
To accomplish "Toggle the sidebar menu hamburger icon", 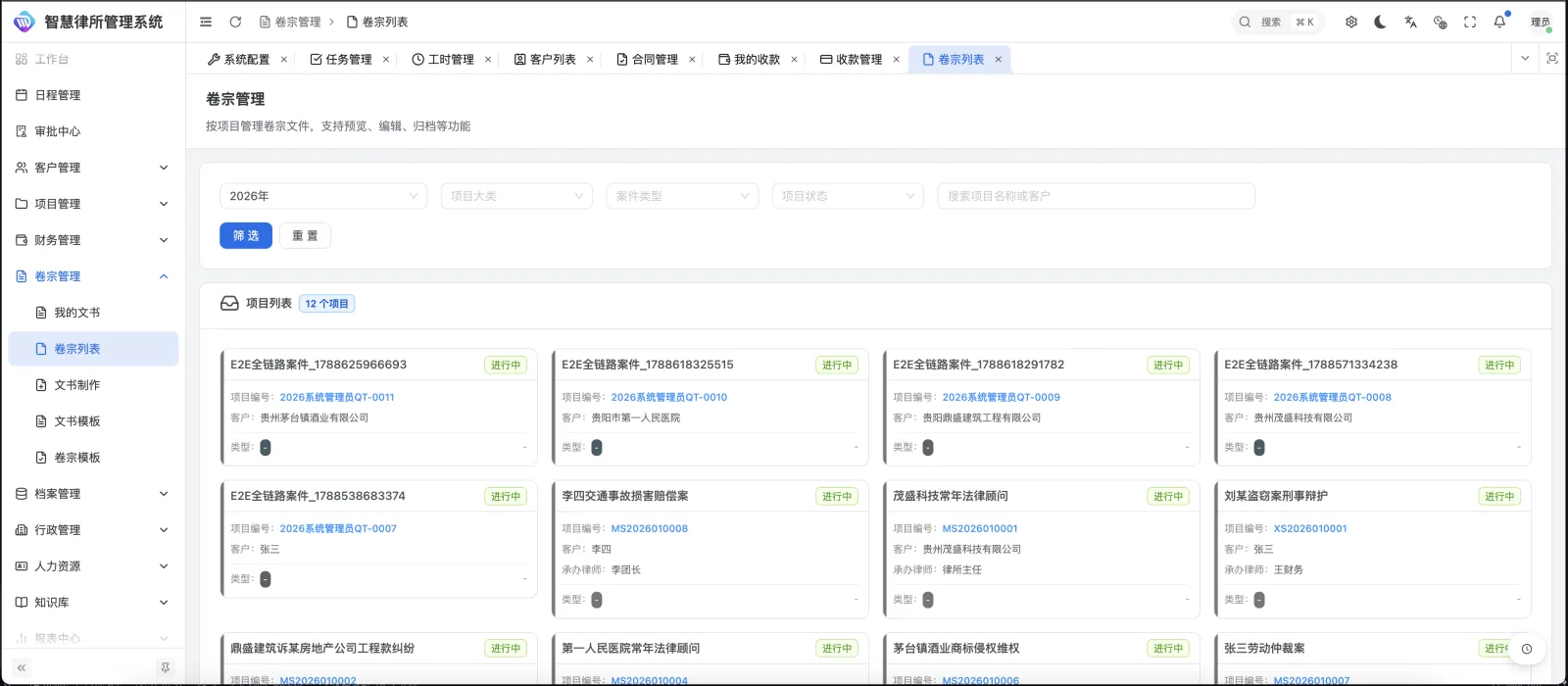I will [x=206, y=22].
